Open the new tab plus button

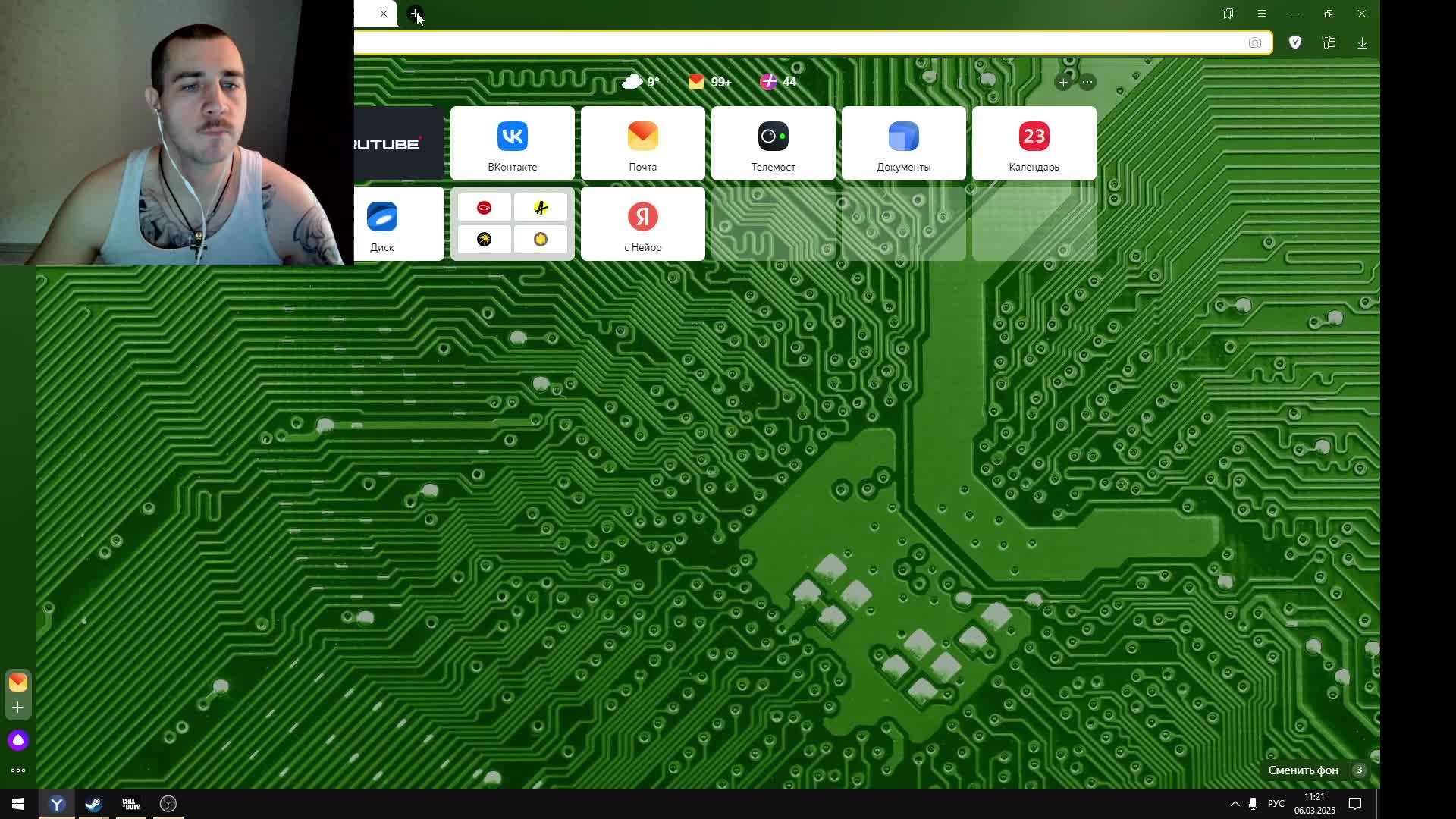(x=415, y=14)
